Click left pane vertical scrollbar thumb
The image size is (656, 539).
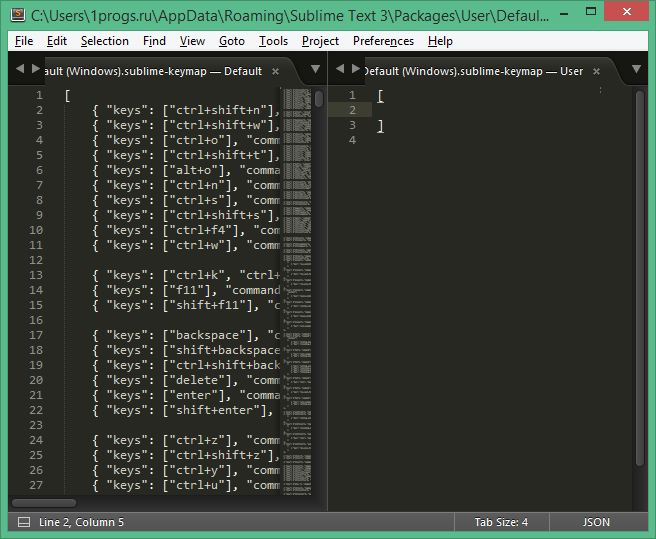[x=319, y=99]
